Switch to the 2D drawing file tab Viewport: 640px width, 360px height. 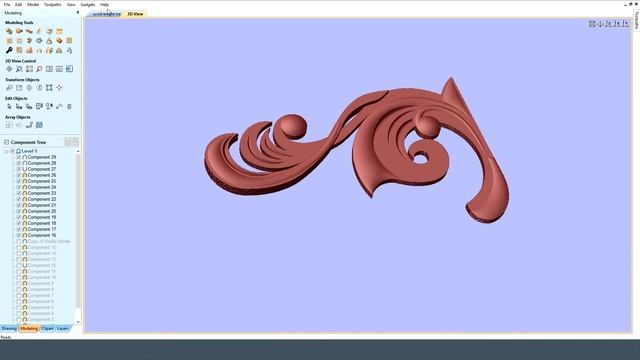107,14
